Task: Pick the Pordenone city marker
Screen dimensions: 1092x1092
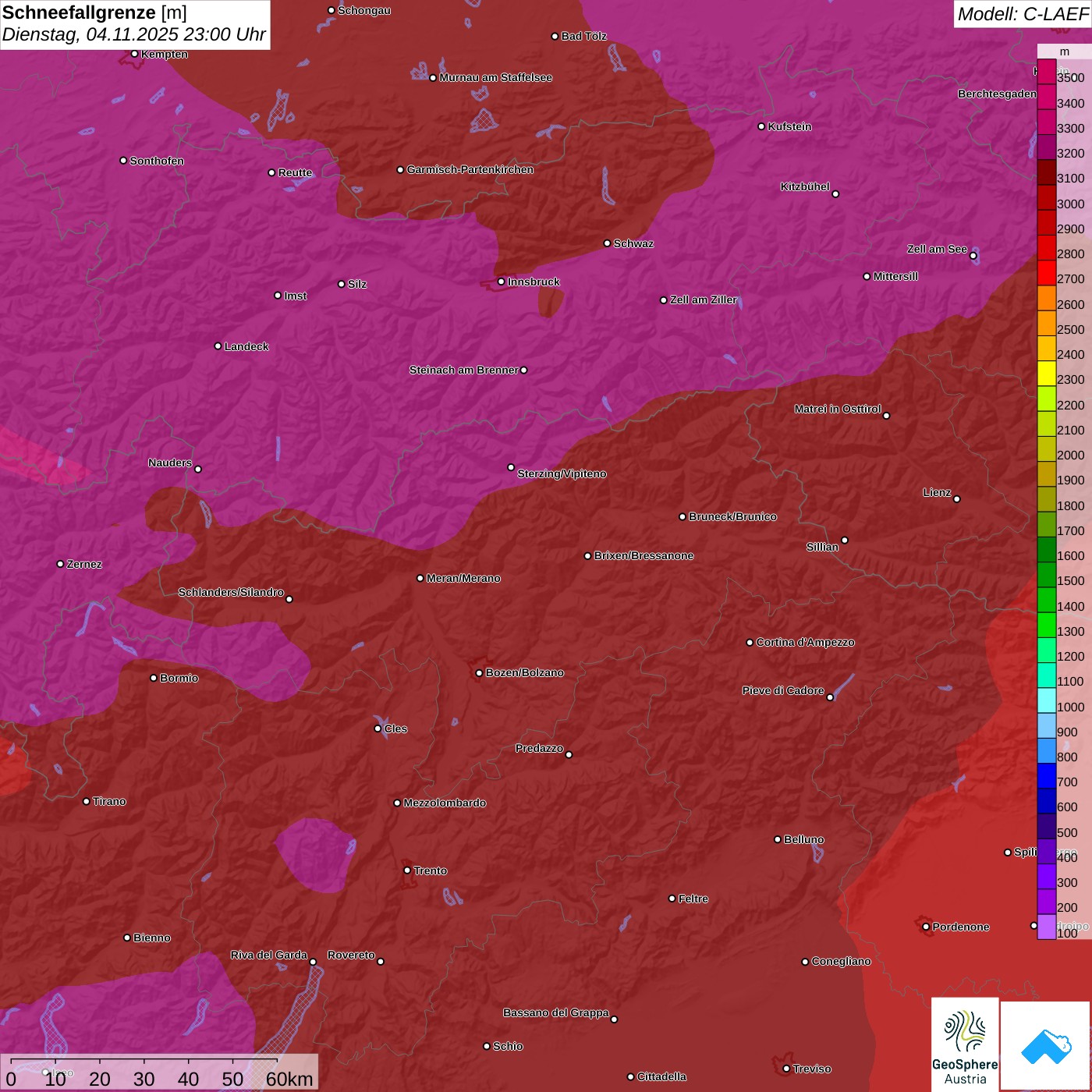Action: coord(926,927)
